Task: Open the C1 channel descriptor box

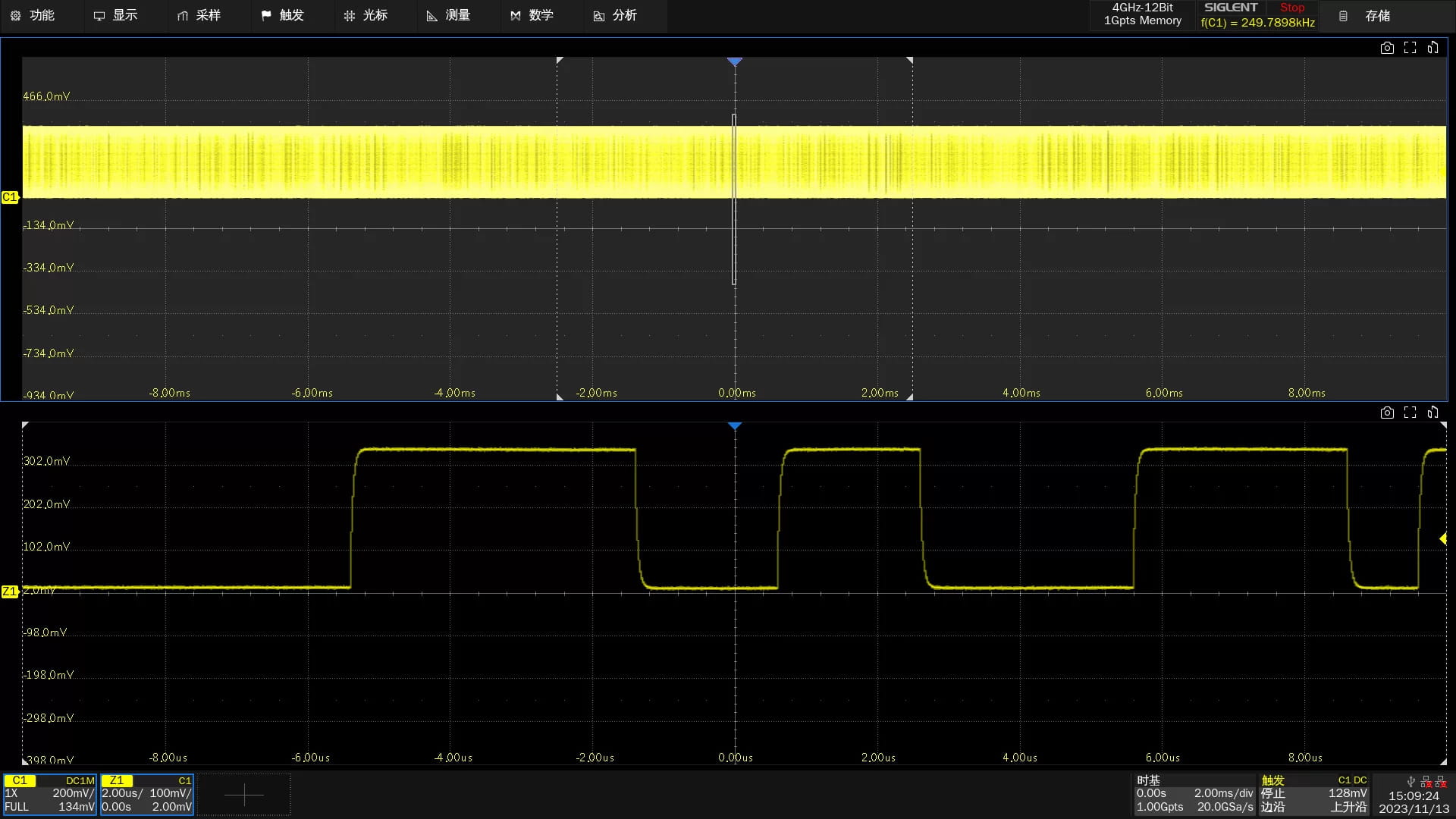Action: pos(50,794)
